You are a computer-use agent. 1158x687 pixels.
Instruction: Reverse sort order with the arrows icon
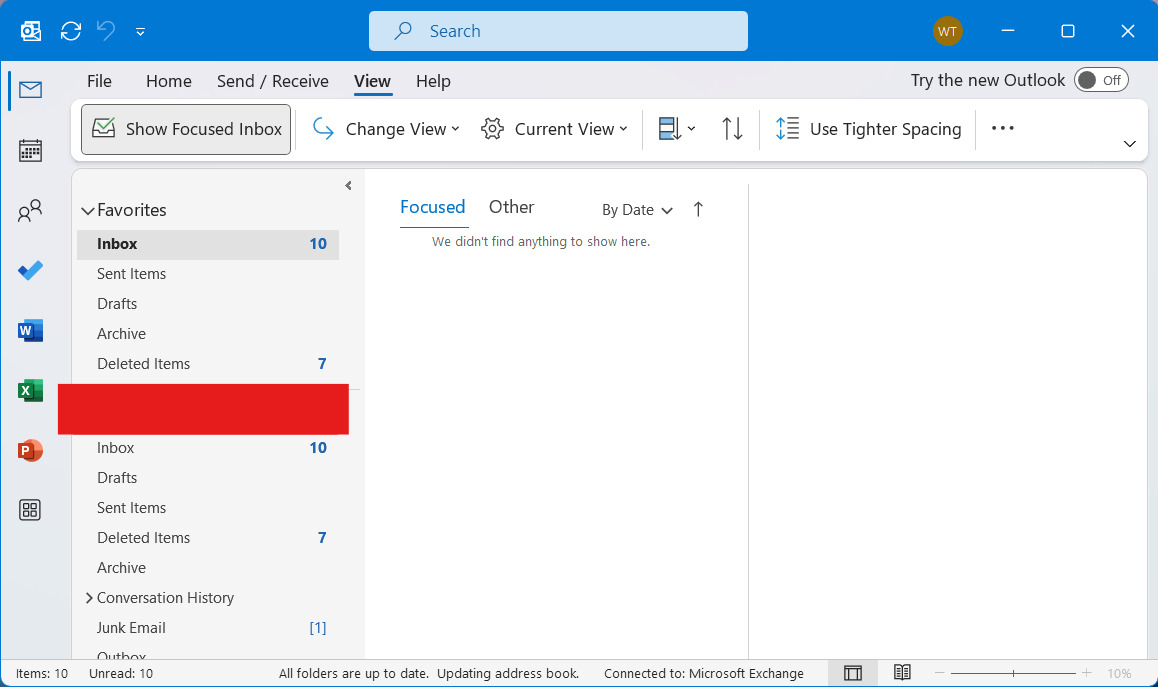(732, 129)
